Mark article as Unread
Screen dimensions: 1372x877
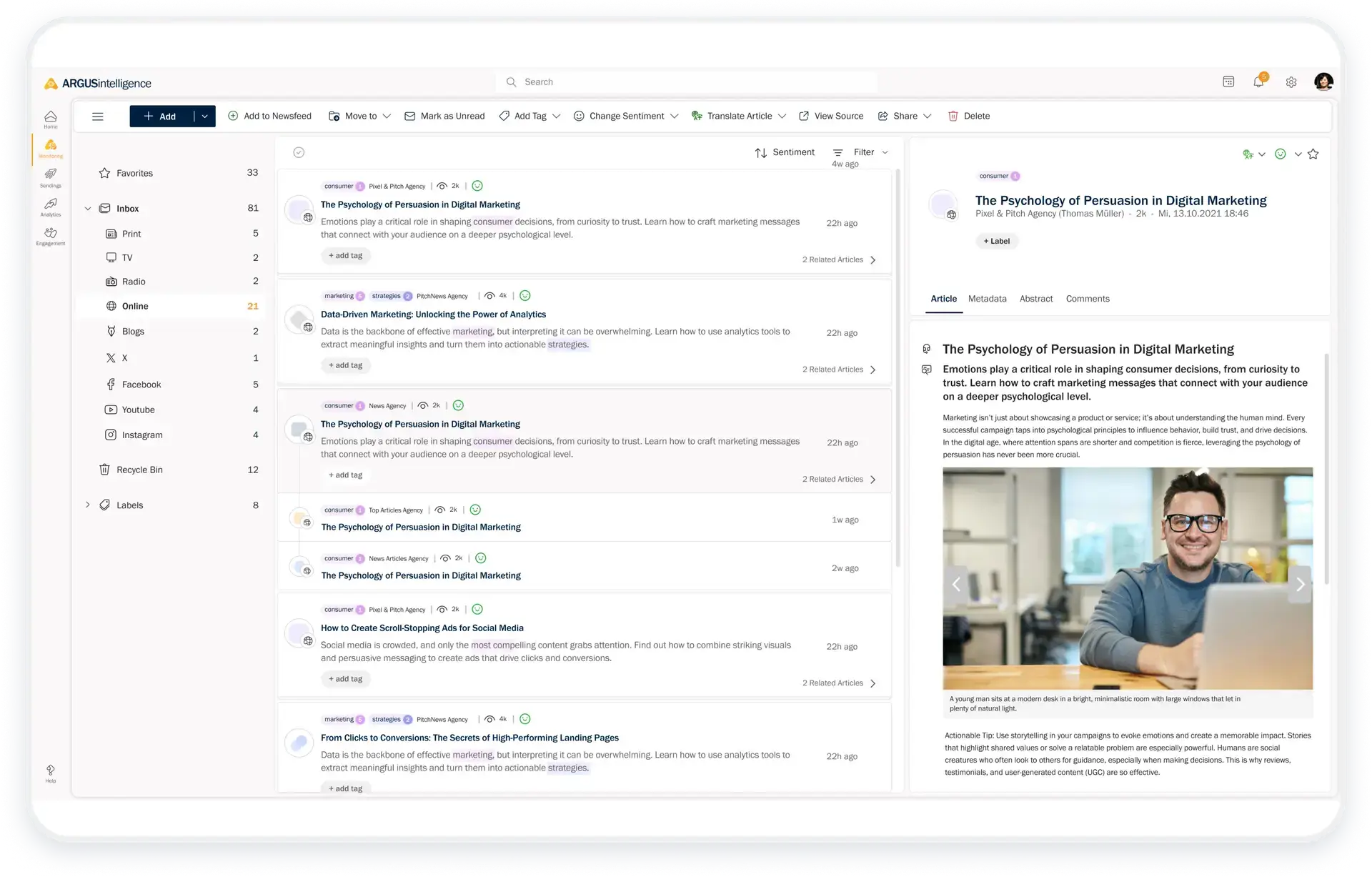(444, 116)
